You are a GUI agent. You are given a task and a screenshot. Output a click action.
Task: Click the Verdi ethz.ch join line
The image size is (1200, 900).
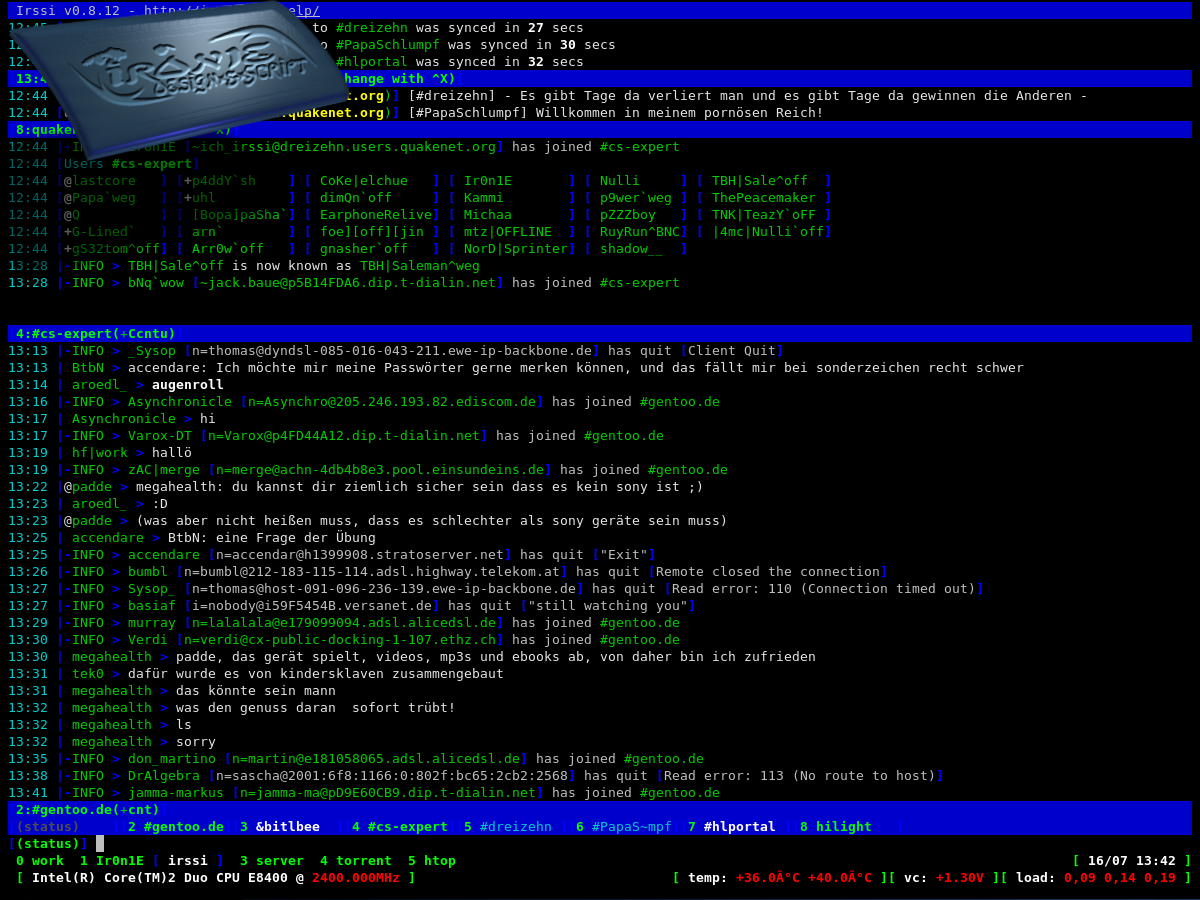[344, 640]
